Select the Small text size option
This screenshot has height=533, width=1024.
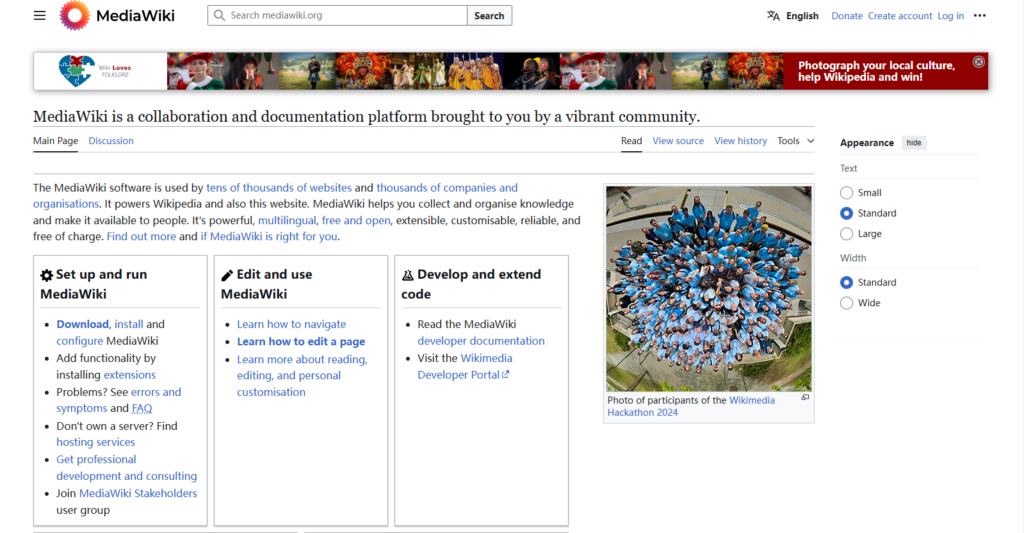pyautogui.click(x=847, y=193)
